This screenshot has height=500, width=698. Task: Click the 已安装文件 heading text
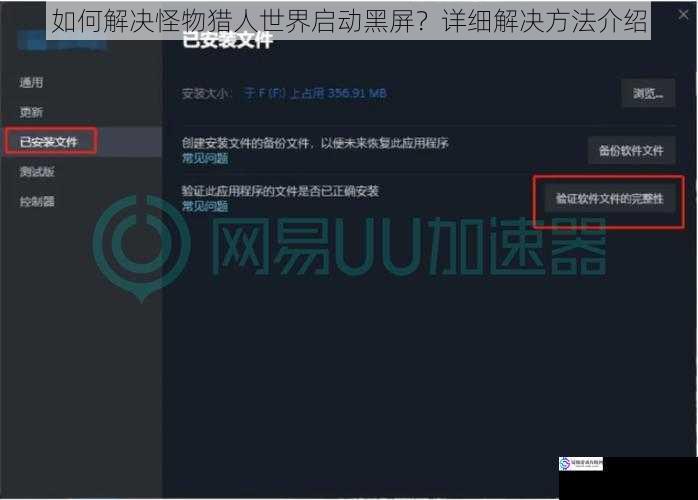tap(228, 41)
